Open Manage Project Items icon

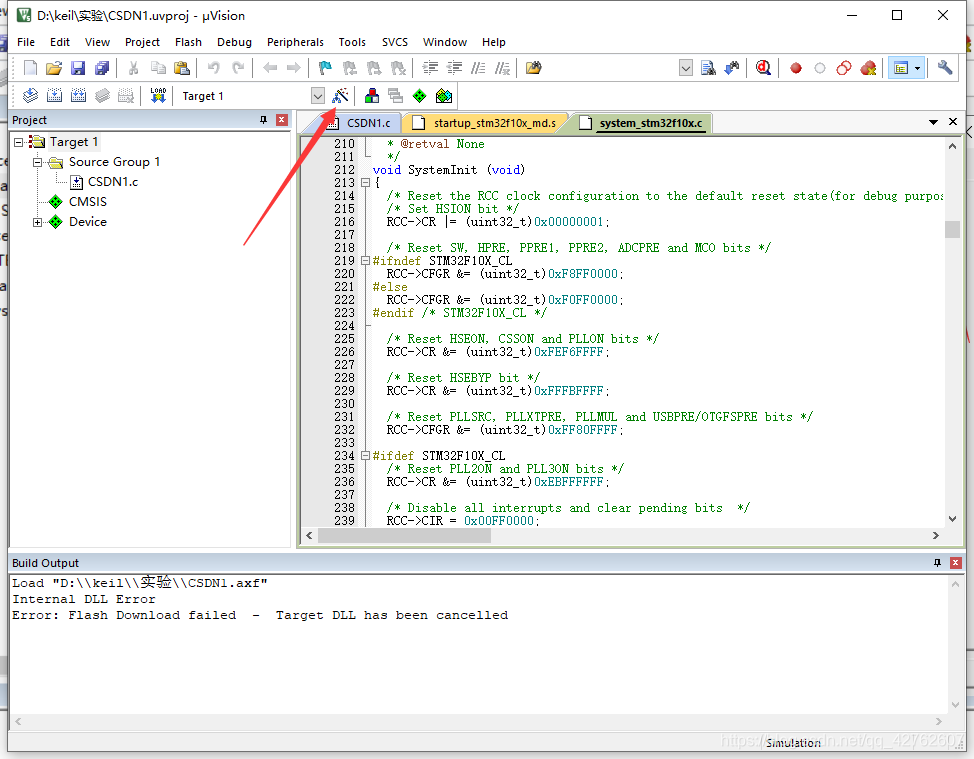(372, 96)
